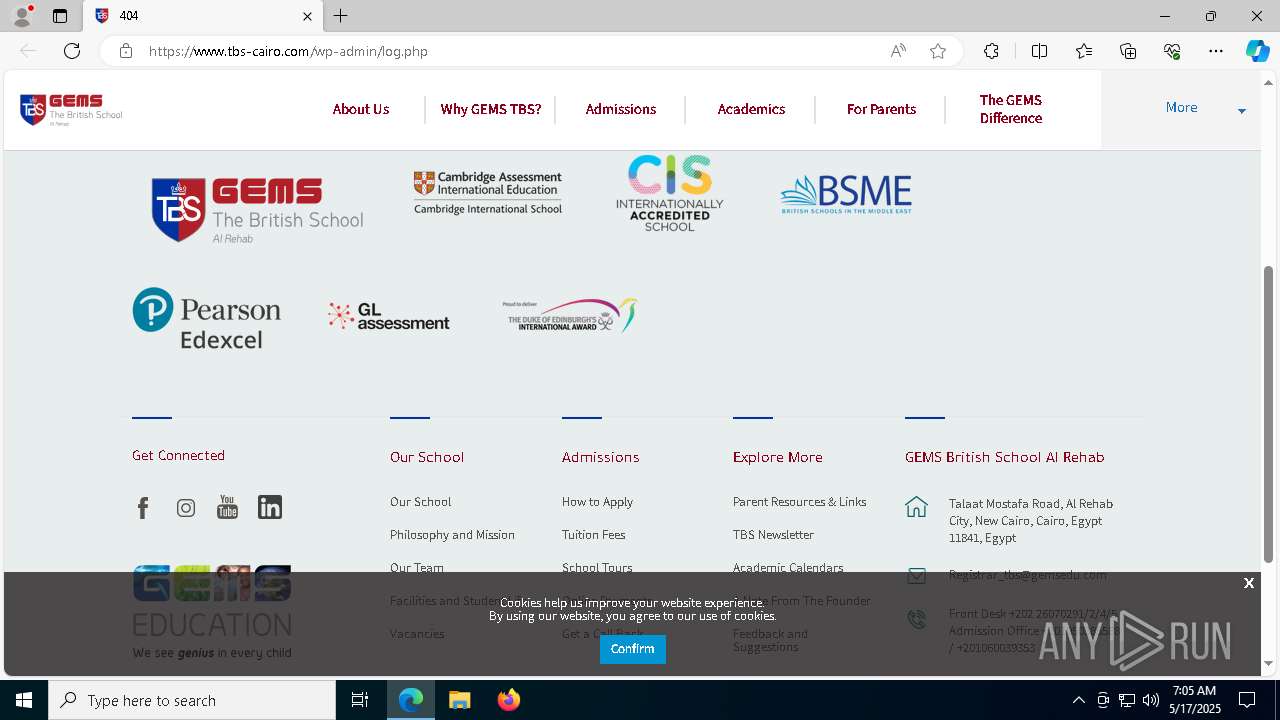
Task: Click the Duke of Edinburgh's International Award logo
Action: [570, 315]
